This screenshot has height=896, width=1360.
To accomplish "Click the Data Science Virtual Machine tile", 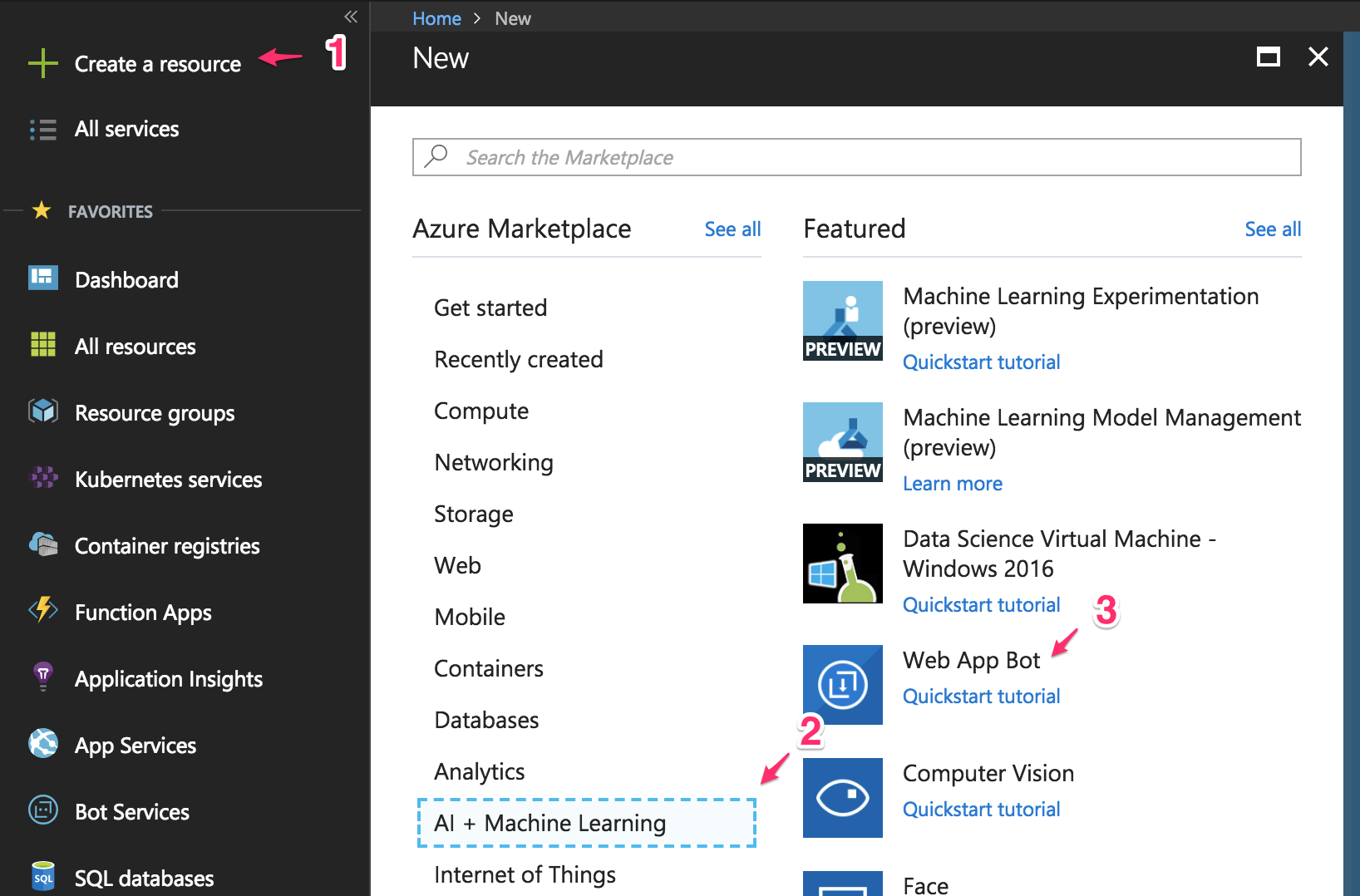I will (x=843, y=564).
